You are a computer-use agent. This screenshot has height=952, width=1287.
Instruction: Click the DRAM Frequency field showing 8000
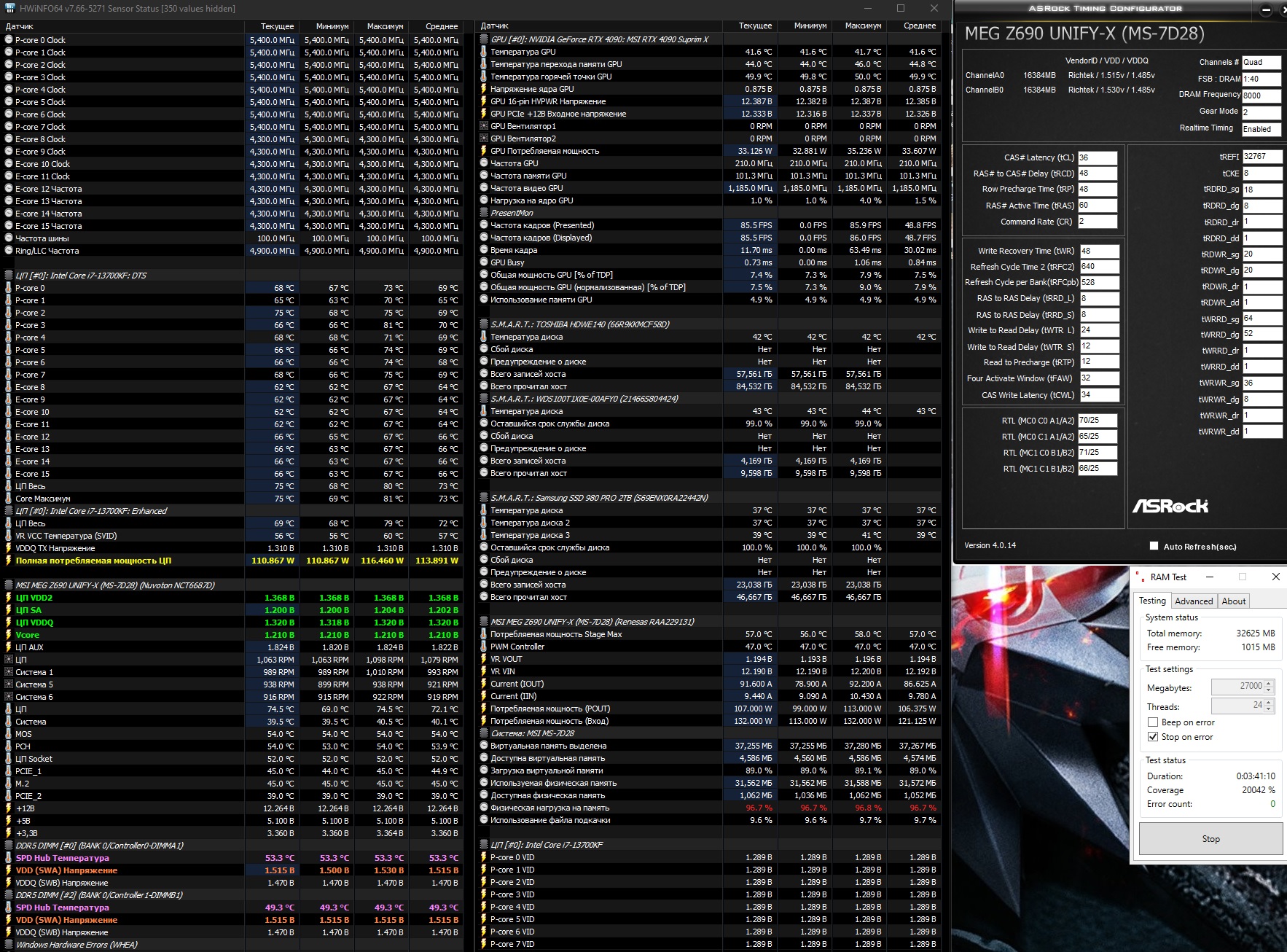point(1261,95)
